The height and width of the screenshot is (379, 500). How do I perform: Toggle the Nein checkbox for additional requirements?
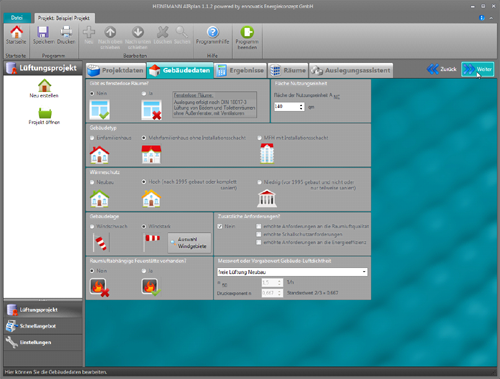tap(220, 226)
